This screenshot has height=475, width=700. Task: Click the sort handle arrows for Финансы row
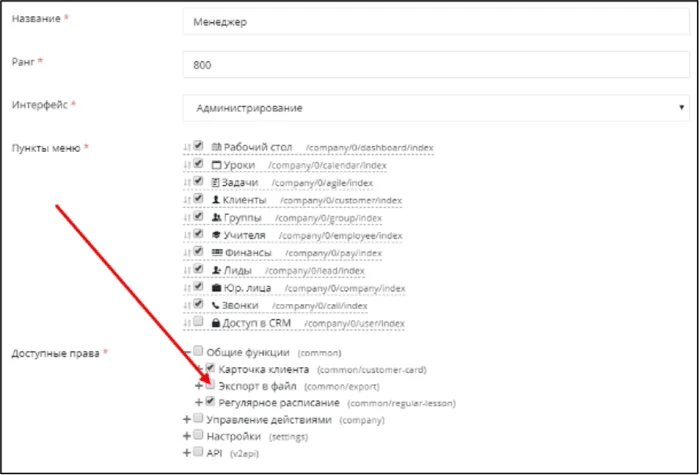point(187,253)
